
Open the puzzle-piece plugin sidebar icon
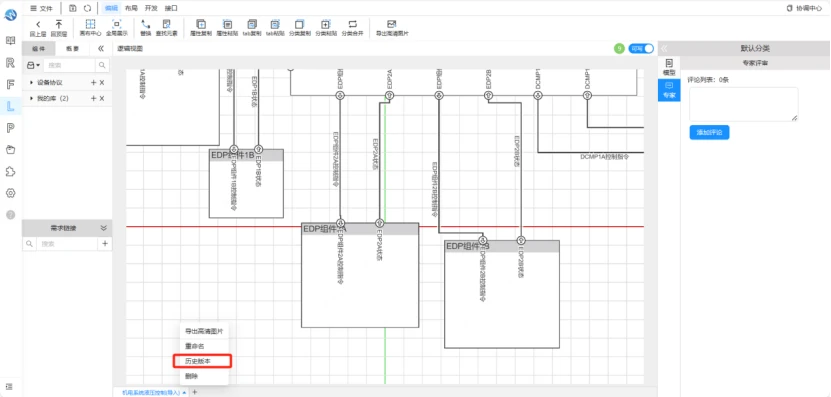10,171
